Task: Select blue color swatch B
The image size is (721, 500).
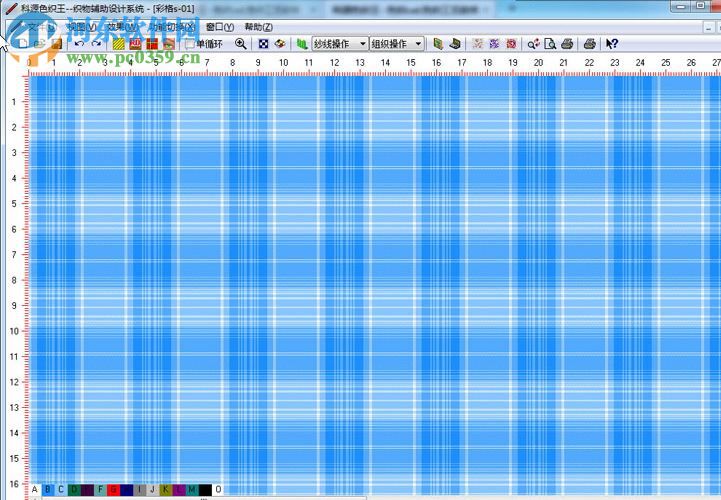Action: click(48, 489)
